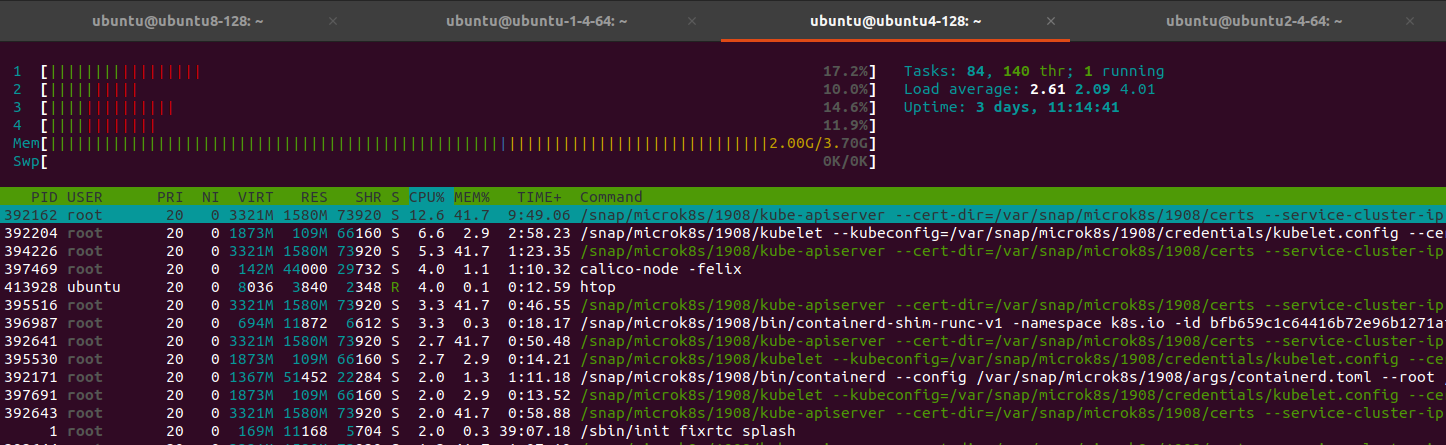The image size is (1446, 445).
Task: Select process 397691 row
Action: tap(723, 395)
